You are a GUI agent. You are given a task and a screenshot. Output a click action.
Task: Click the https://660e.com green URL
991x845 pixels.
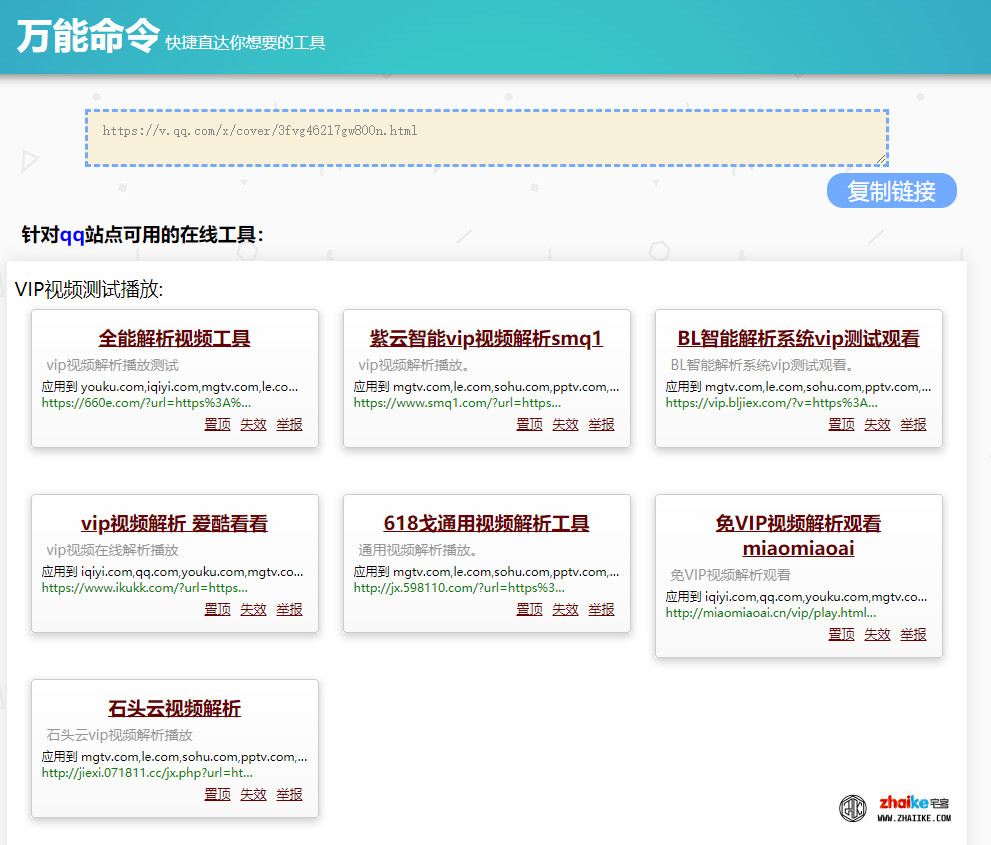pos(146,403)
